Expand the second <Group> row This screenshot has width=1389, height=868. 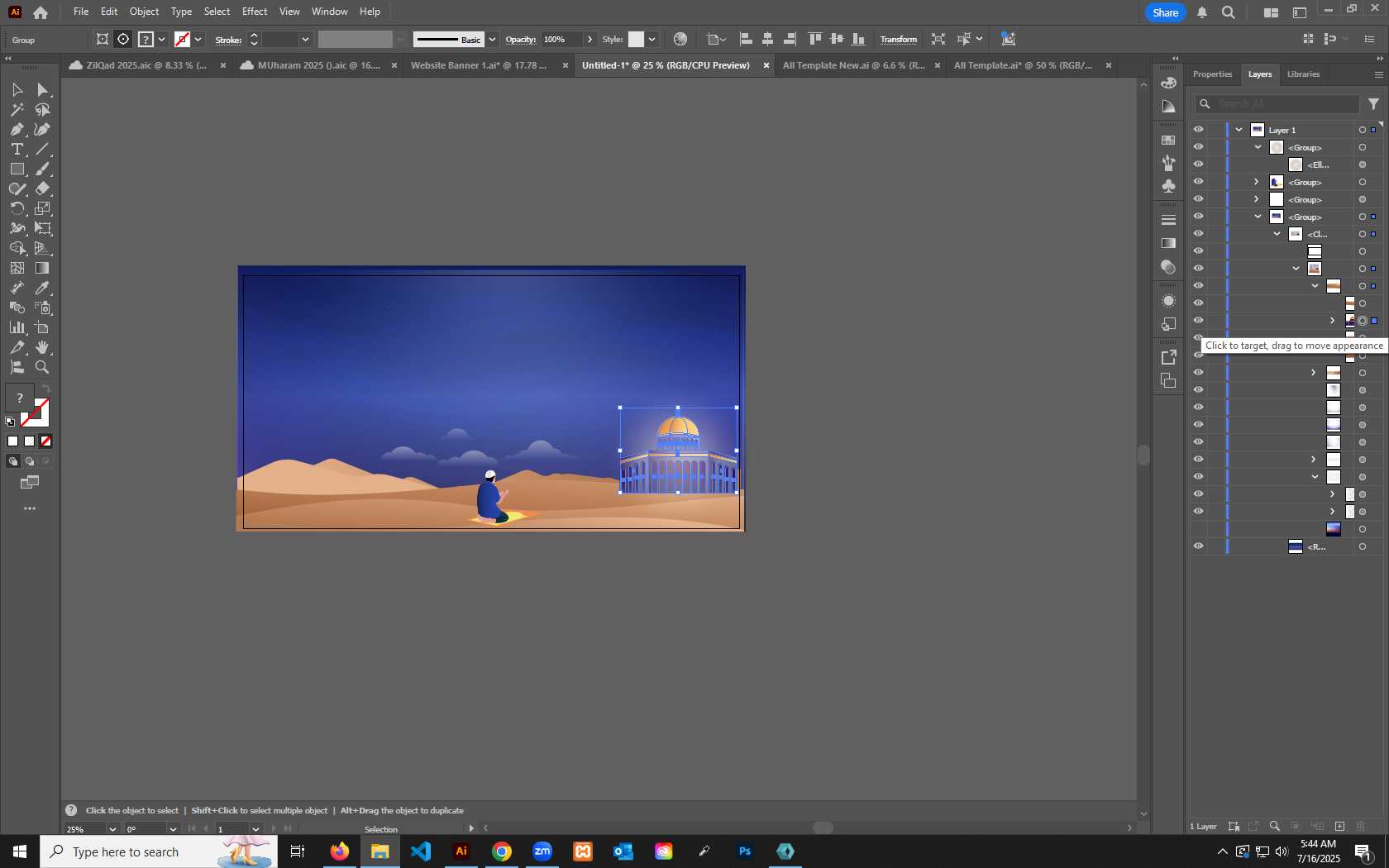[1257, 182]
